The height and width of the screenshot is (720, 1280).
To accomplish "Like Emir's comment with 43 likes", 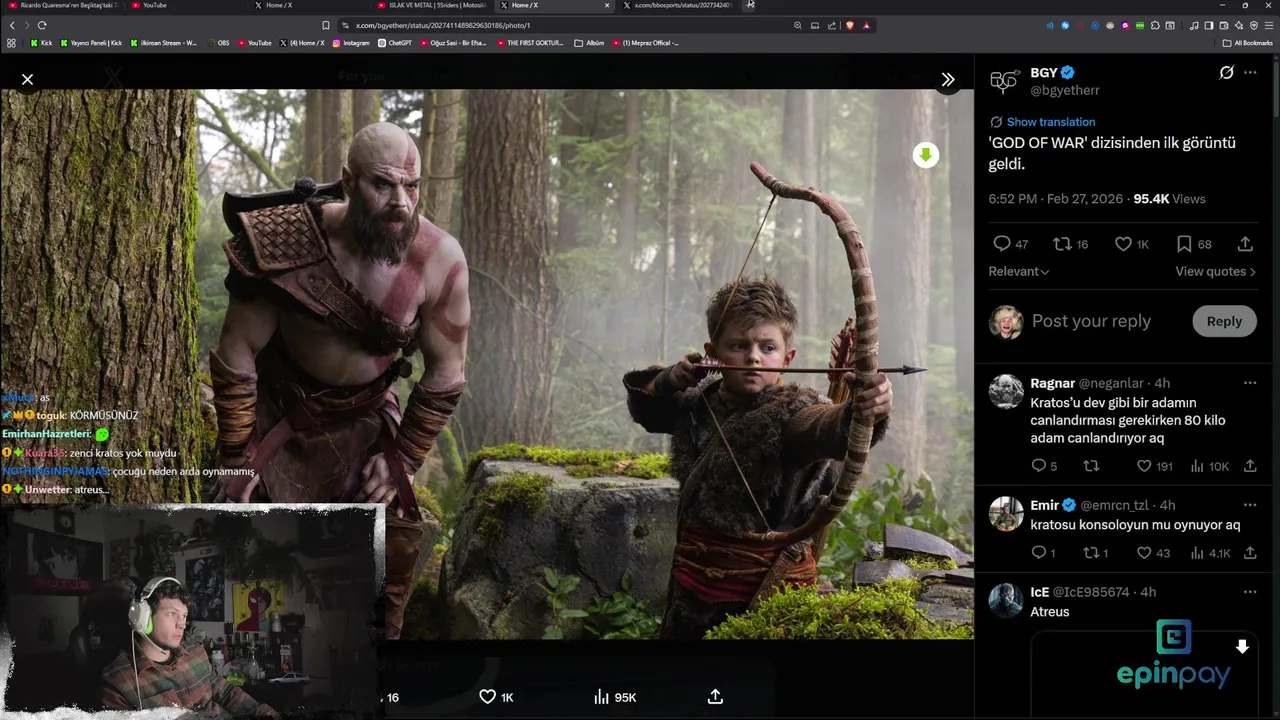I will [x=1144, y=553].
